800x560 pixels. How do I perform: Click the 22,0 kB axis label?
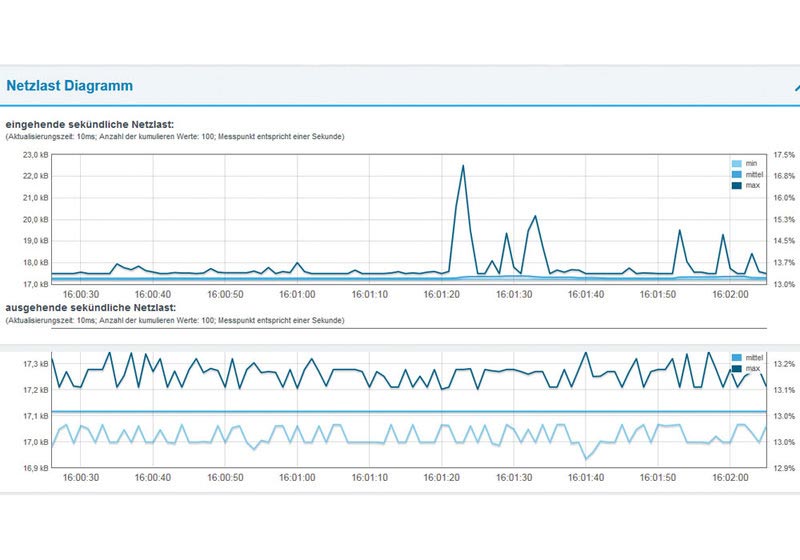tap(36, 176)
